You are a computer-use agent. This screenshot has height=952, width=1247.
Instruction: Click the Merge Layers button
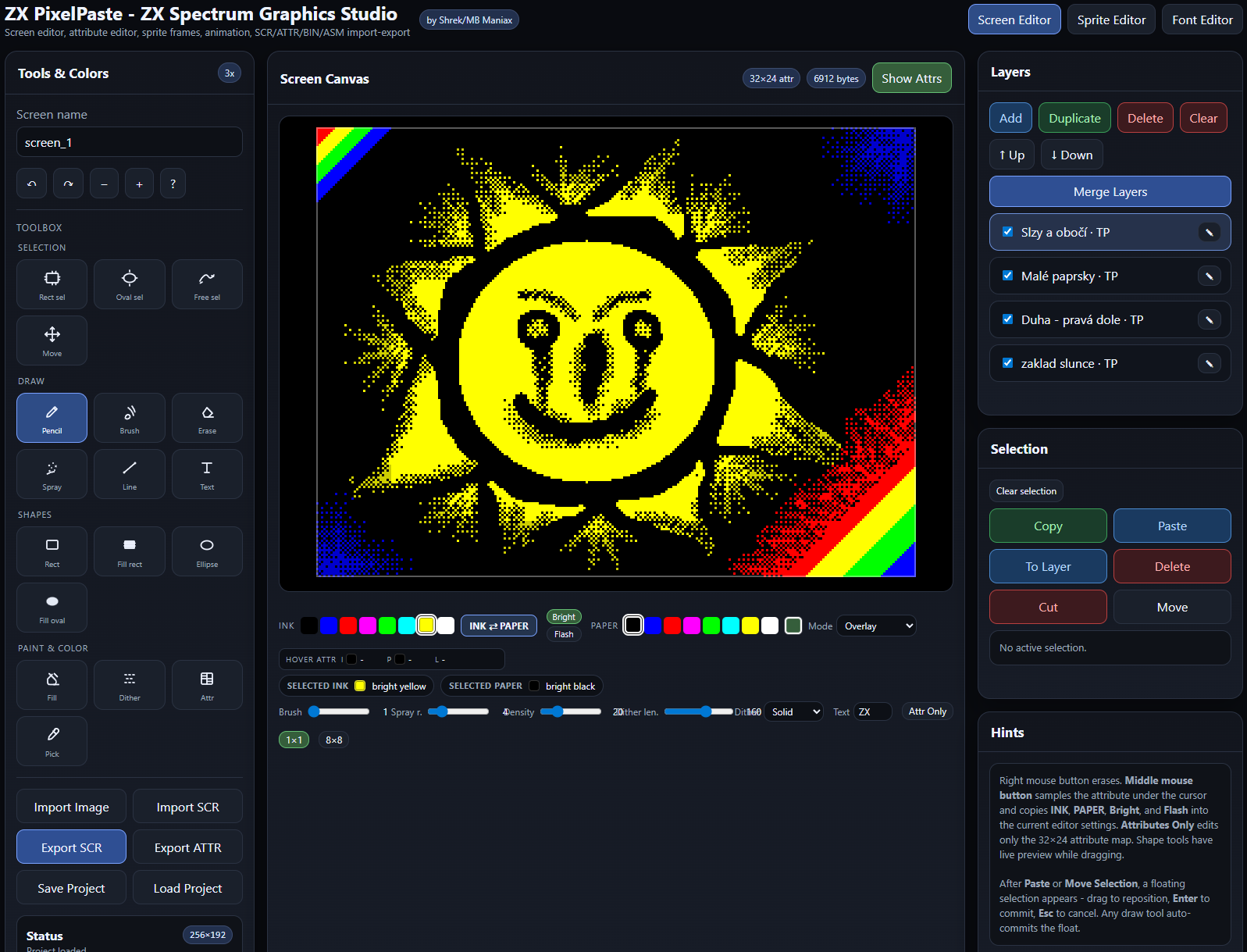(1110, 191)
